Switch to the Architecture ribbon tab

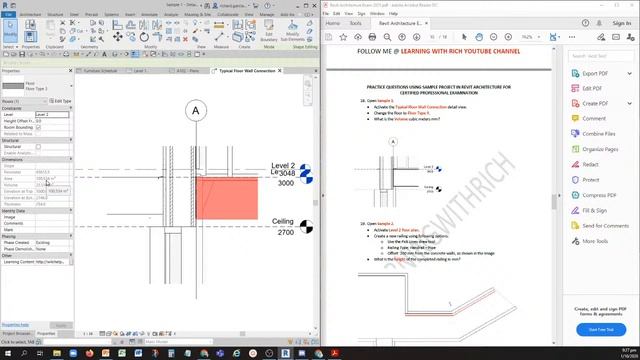coord(30,15)
